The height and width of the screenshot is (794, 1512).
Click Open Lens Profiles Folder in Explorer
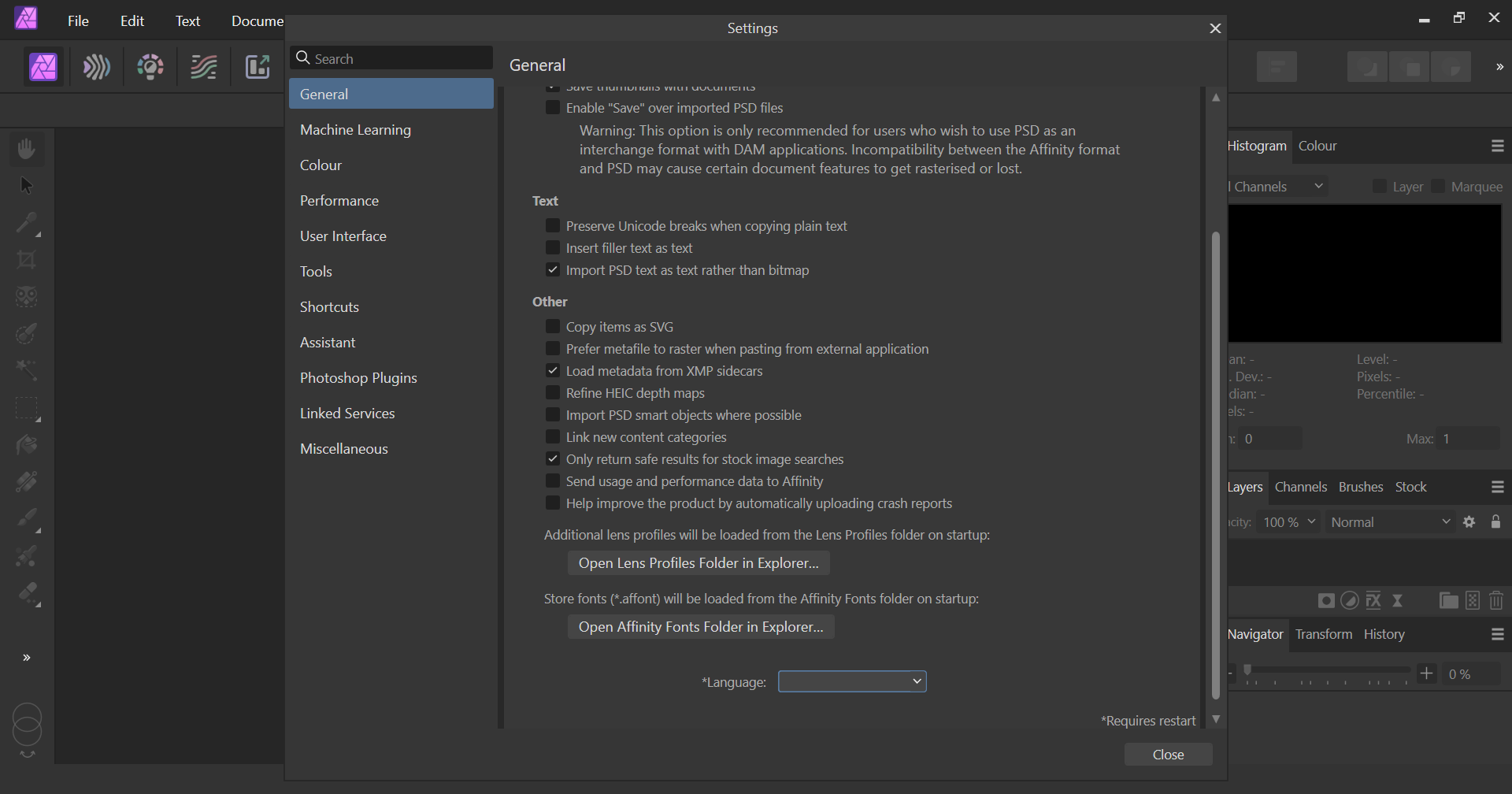[699, 563]
